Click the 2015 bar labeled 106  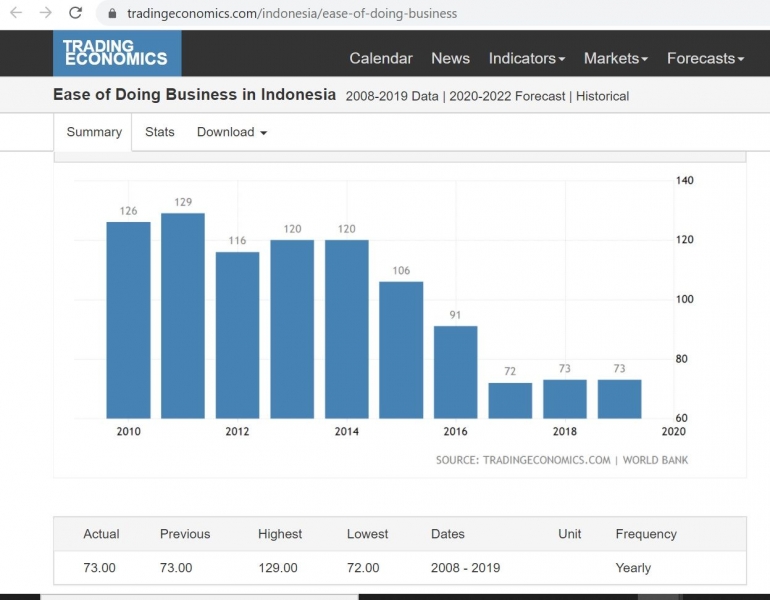(401, 350)
